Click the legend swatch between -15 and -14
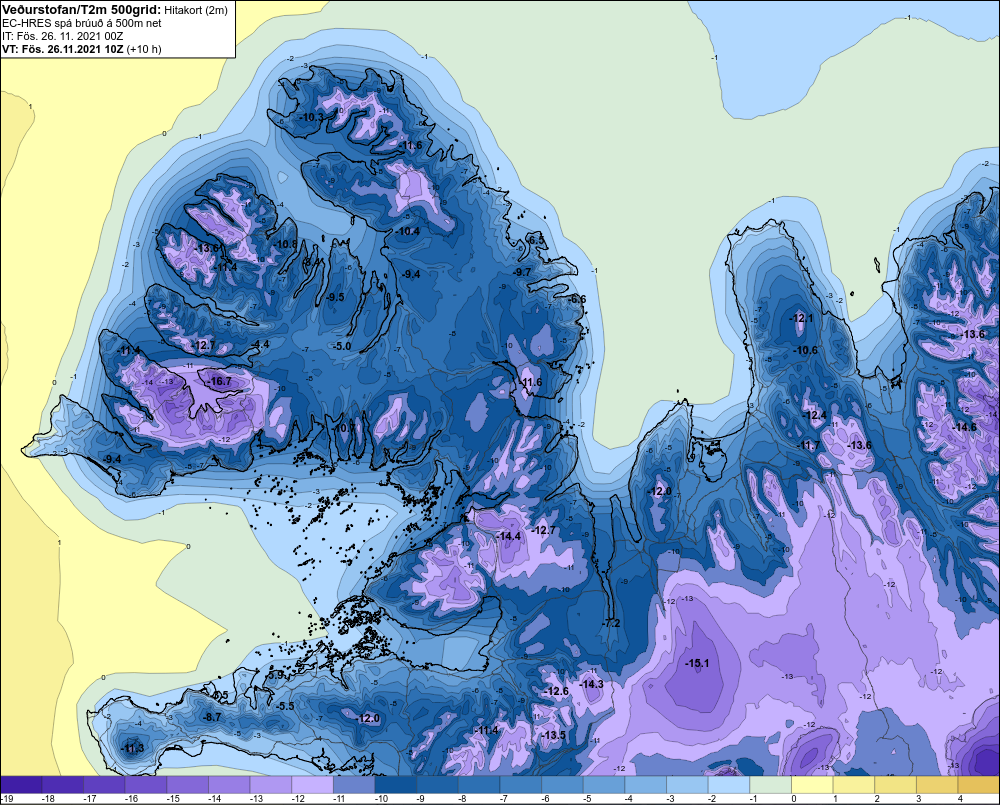The width and height of the screenshot is (1000, 805). [188, 784]
